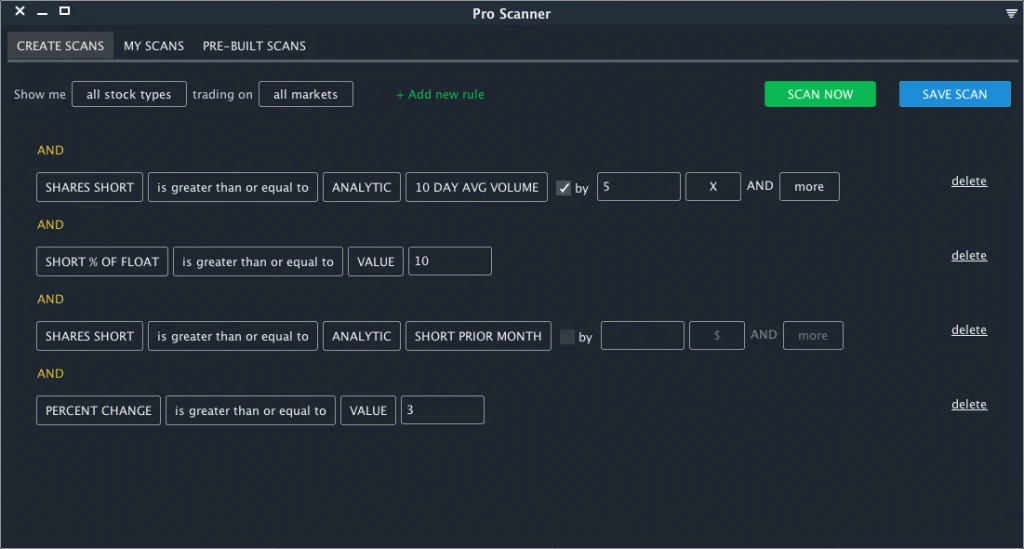Delete the 10 DAY AVG VOLUME rule
Screen dimensions: 1024x549
click(969, 181)
